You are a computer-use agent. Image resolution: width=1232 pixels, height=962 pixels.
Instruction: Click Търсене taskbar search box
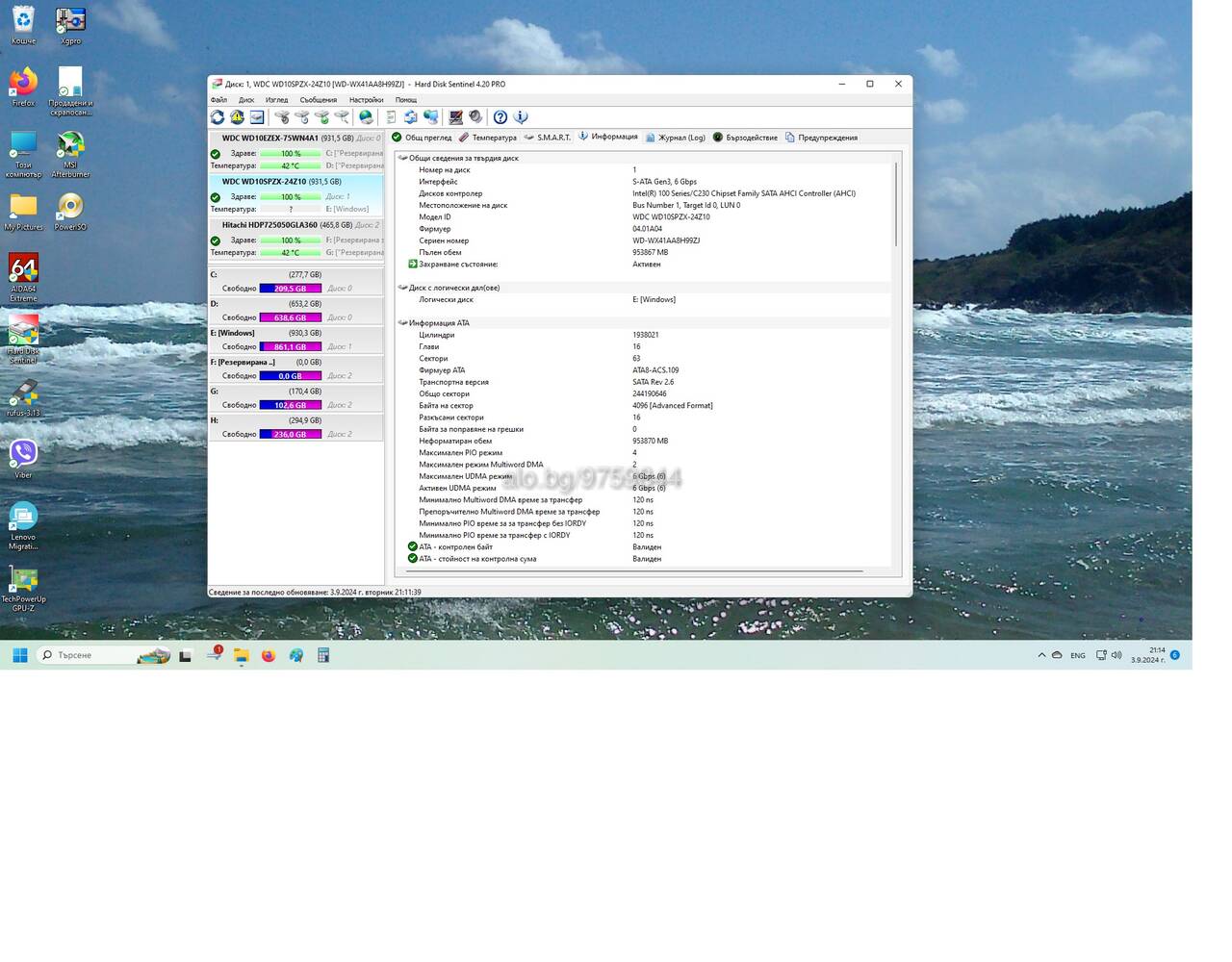(104, 655)
